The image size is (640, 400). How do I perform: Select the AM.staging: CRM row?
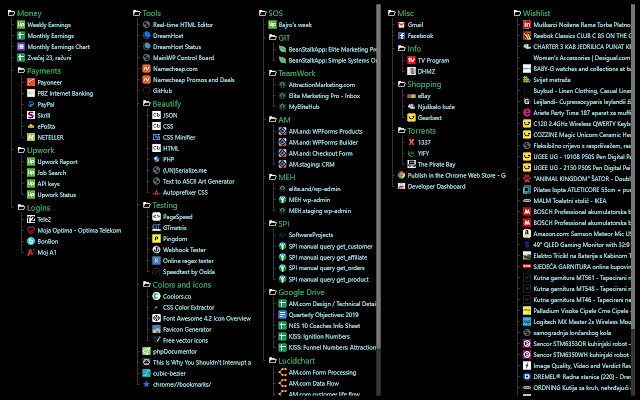[307, 164]
